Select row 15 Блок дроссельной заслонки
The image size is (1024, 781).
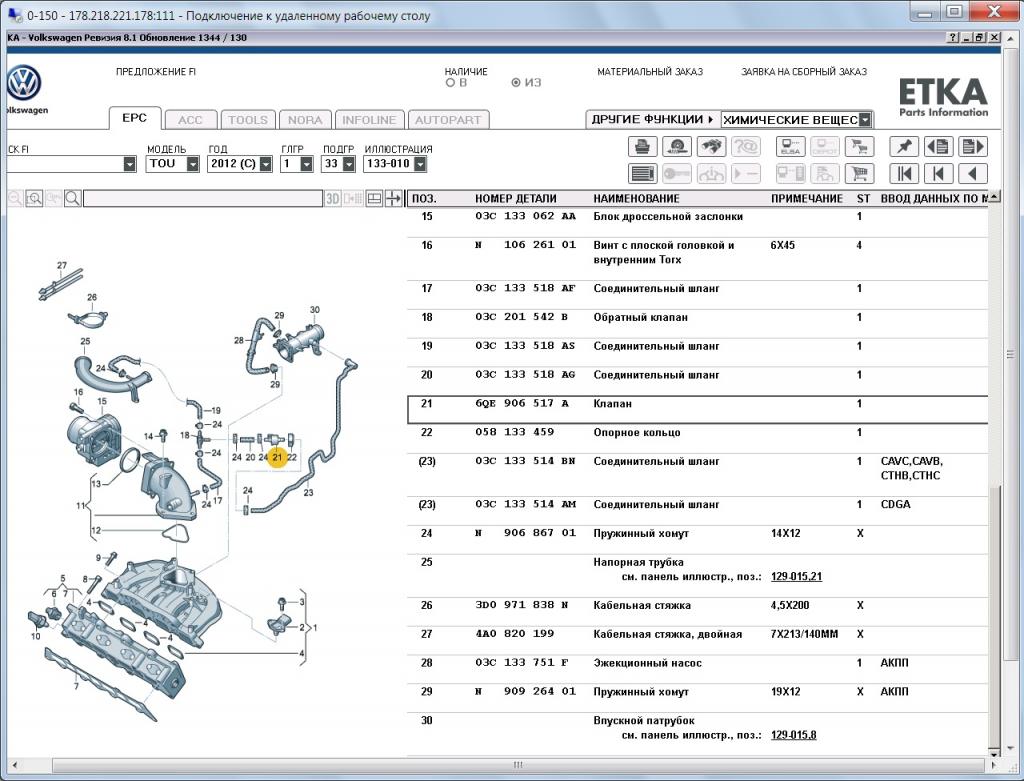[697, 222]
